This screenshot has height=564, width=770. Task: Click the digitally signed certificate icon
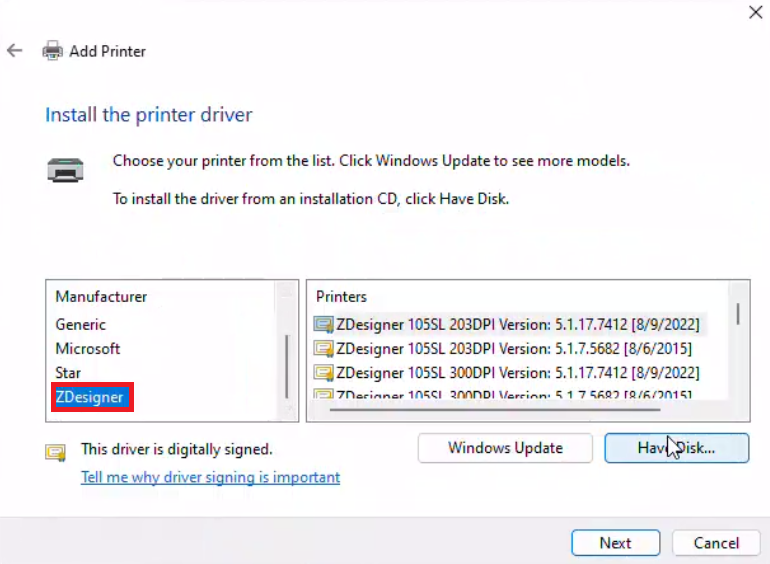point(55,452)
